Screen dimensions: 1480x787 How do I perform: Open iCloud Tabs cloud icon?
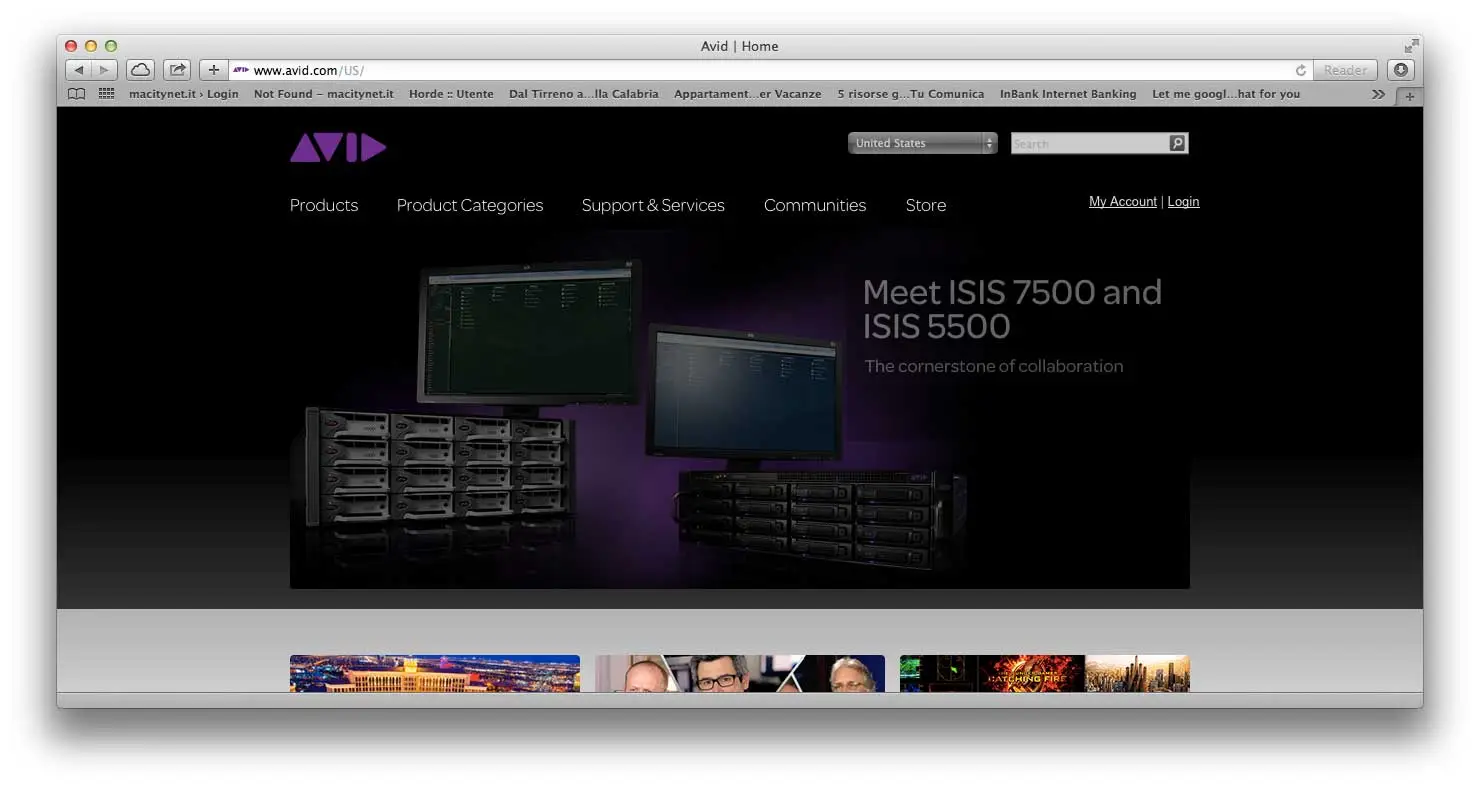coord(140,70)
